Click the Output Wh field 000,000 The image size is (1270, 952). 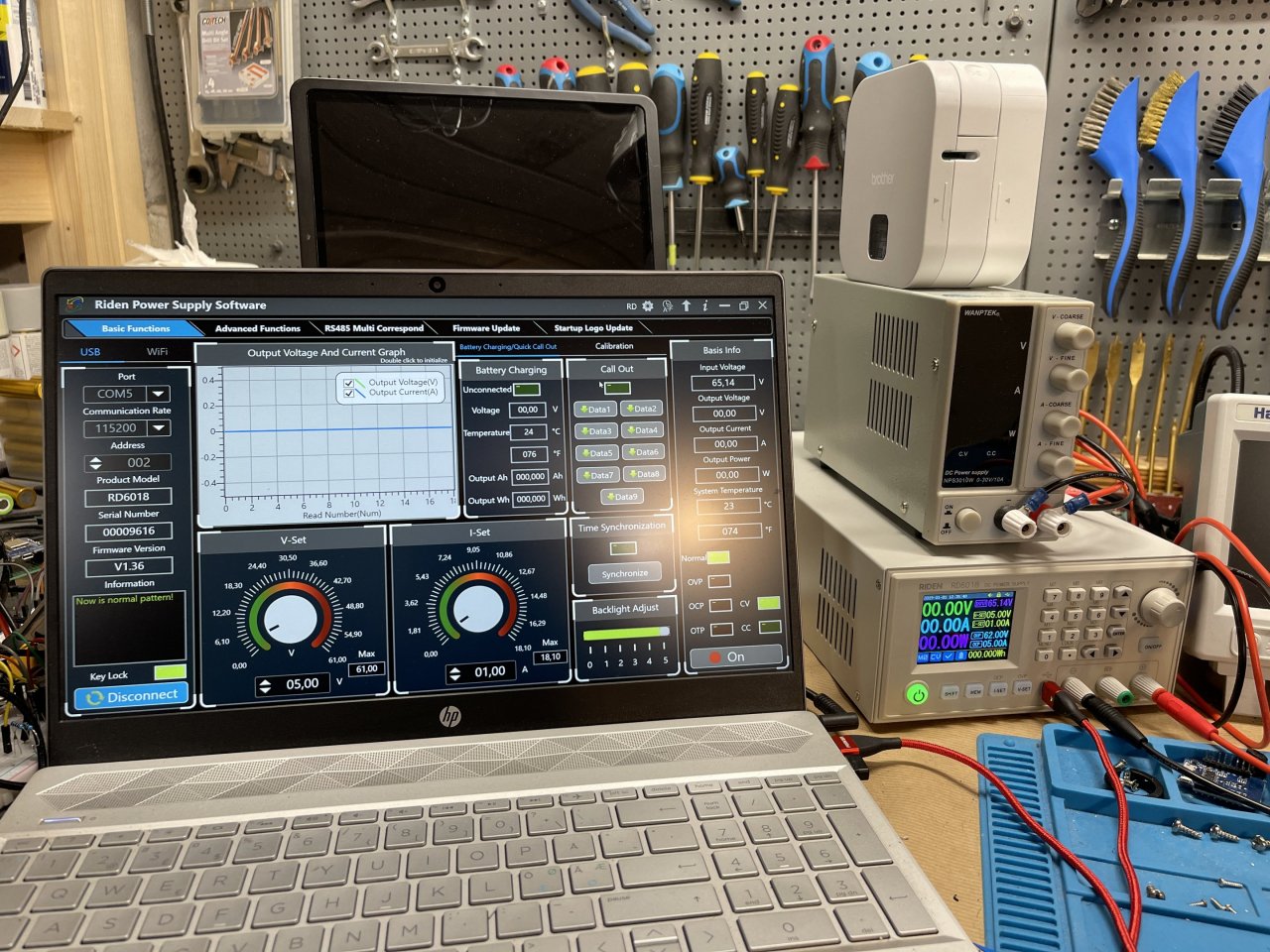pos(531,499)
